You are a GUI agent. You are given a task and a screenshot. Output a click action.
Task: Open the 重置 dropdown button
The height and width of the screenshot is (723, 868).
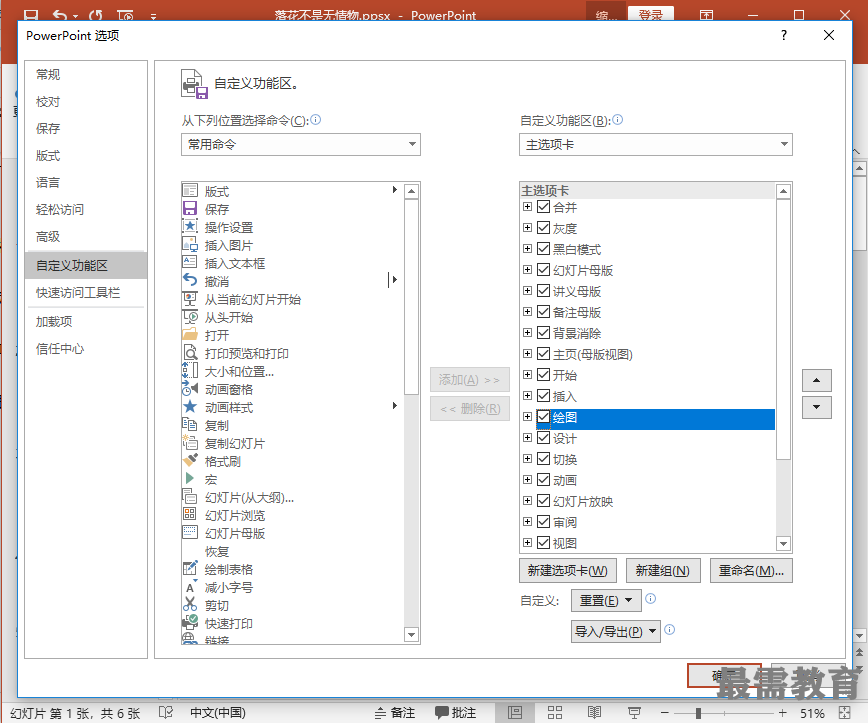tap(606, 600)
